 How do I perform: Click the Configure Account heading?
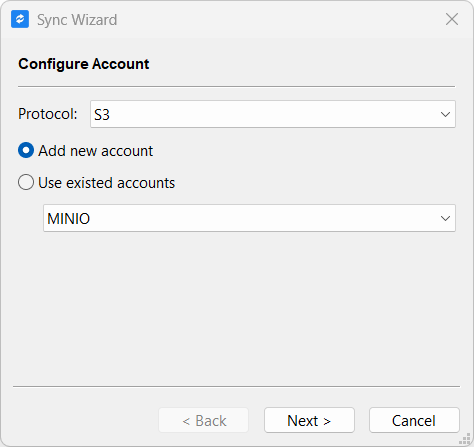[84, 64]
